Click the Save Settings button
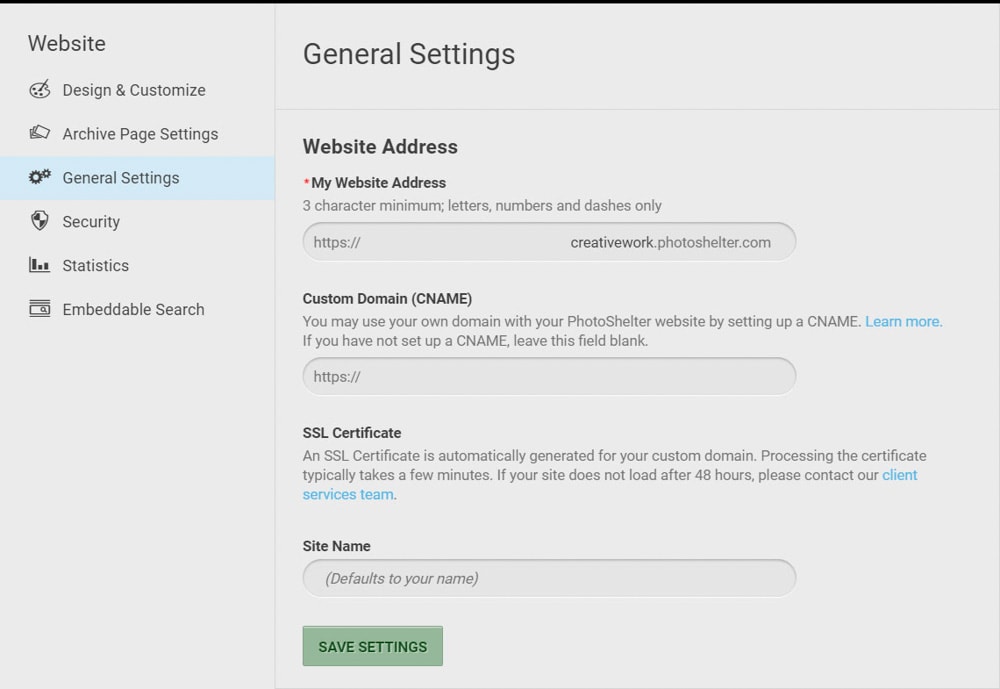This screenshot has height=689, width=1000. [x=372, y=646]
